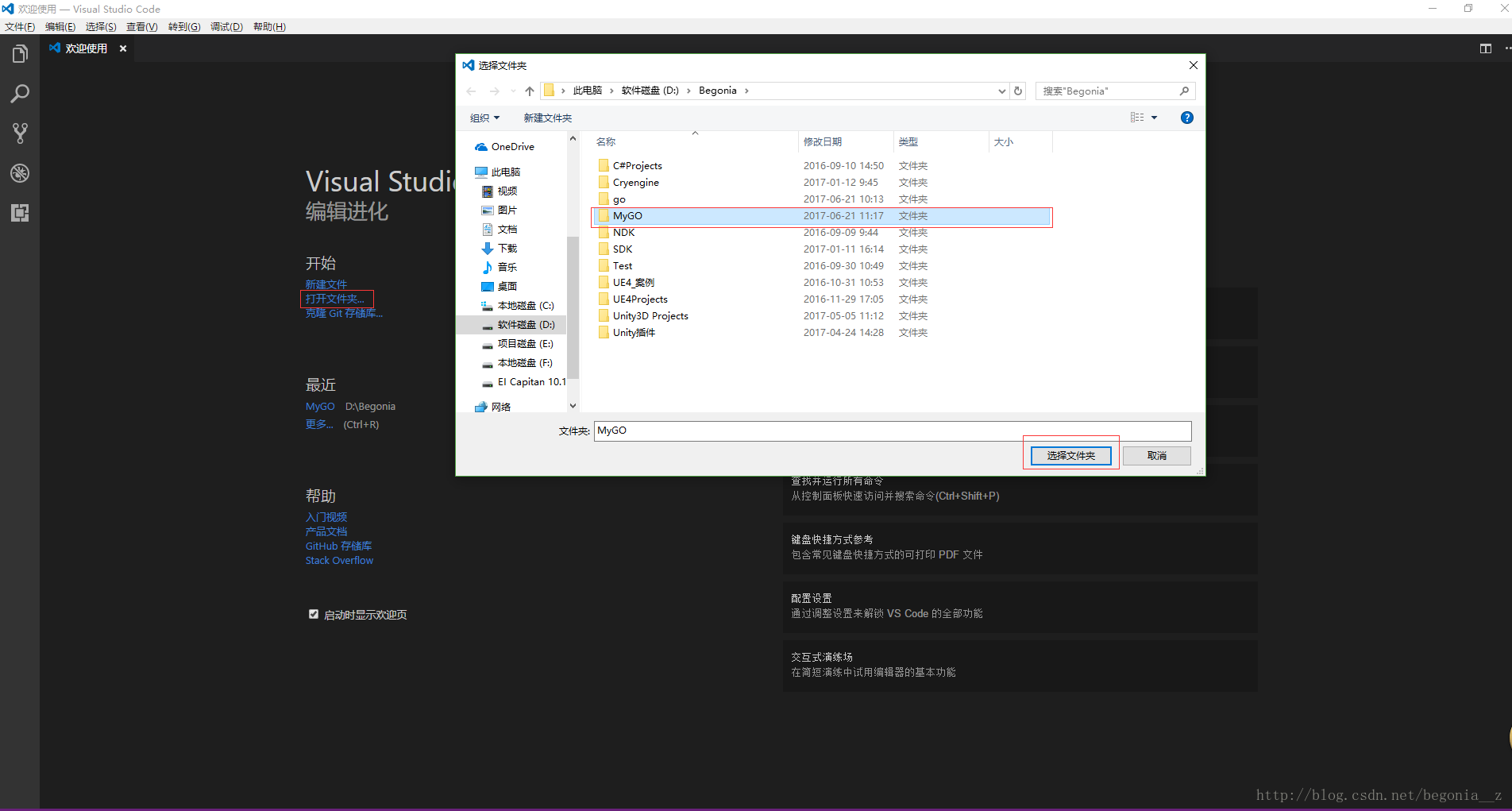This screenshot has width=1512, height=811.
Task: Click the 文件夹 name input field
Action: 892,431
